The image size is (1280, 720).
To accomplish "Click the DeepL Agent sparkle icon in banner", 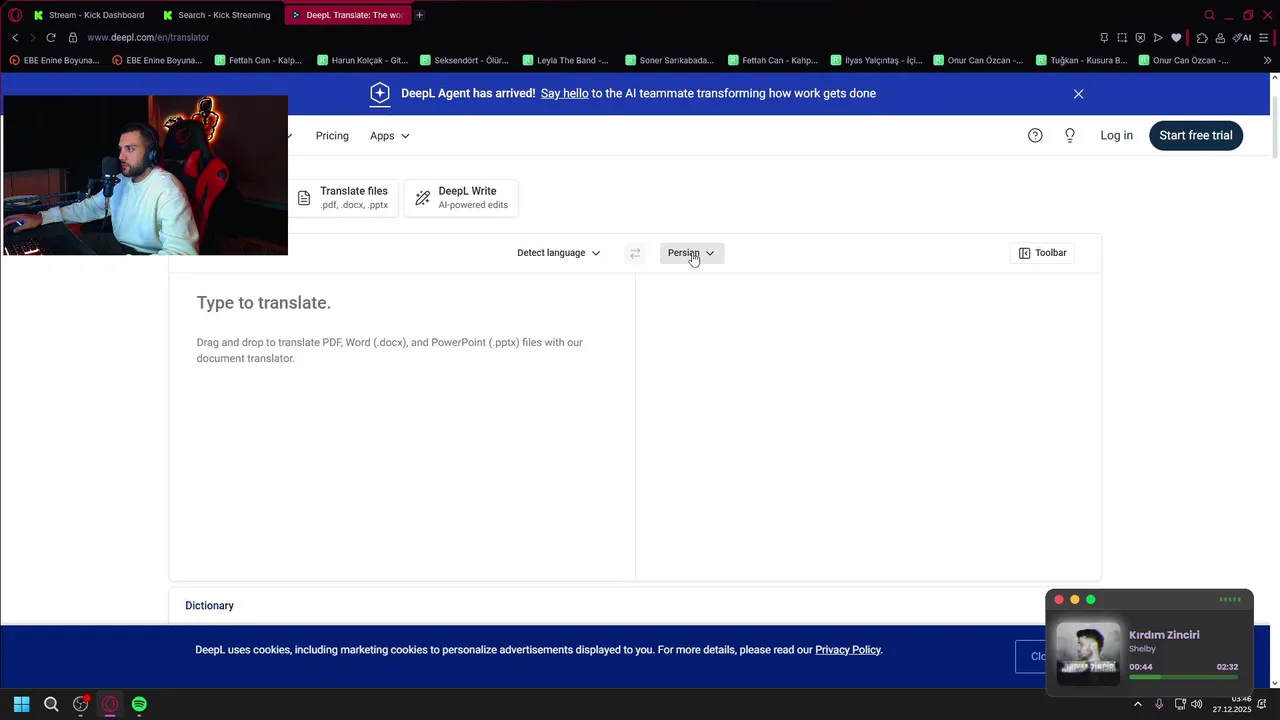I will [x=380, y=93].
